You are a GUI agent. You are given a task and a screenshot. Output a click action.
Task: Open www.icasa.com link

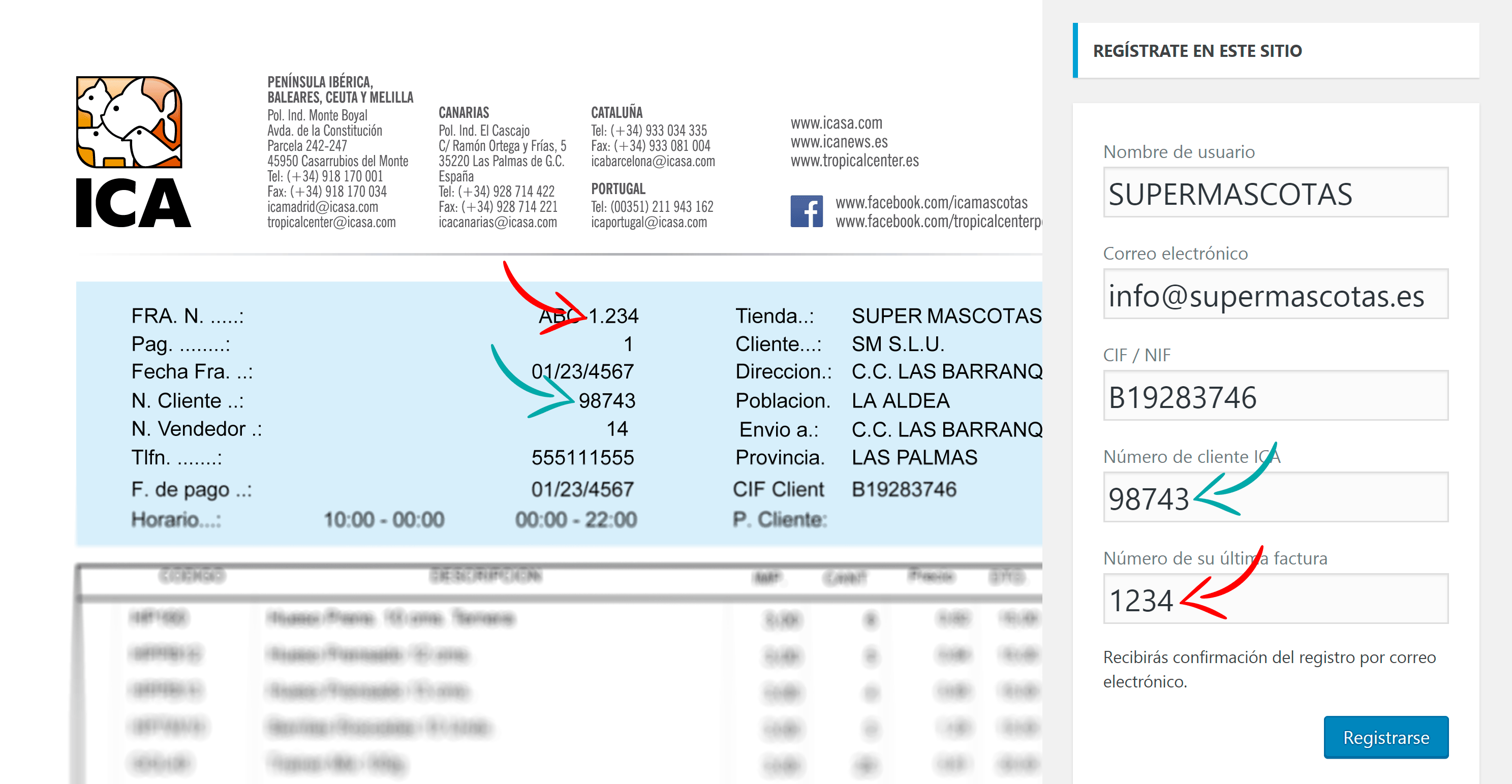point(836,123)
